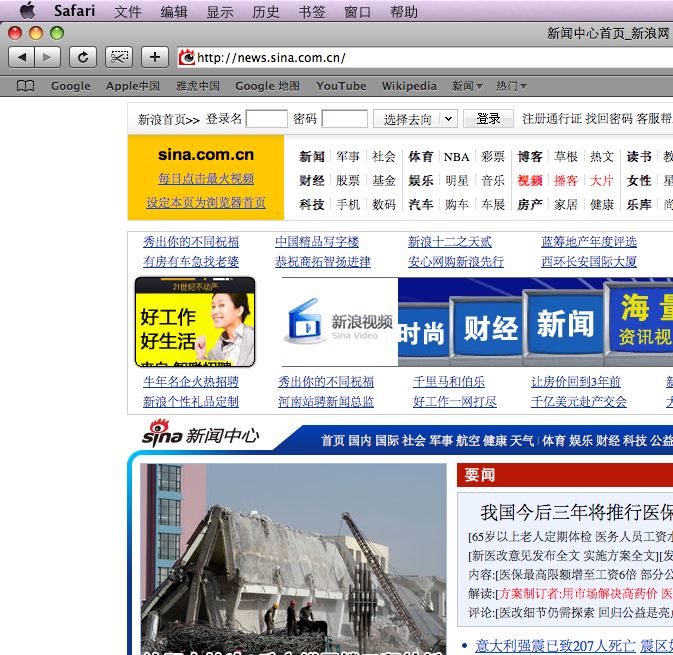Reload the page with the refresh button
673x655 pixels.
pos(83,57)
